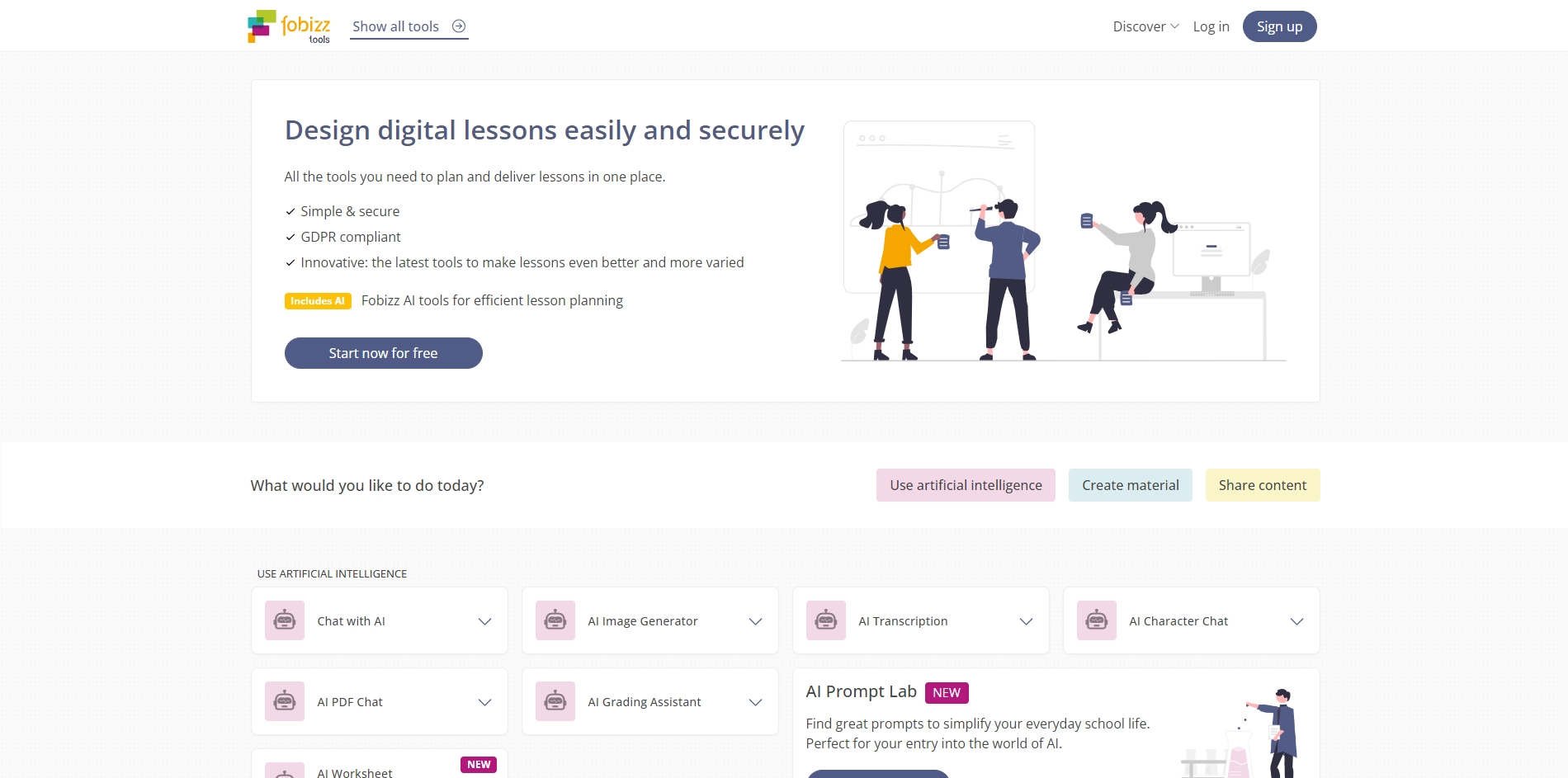The height and width of the screenshot is (778, 1568).
Task: Click the fobizz tools logo
Action: tap(289, 26)
